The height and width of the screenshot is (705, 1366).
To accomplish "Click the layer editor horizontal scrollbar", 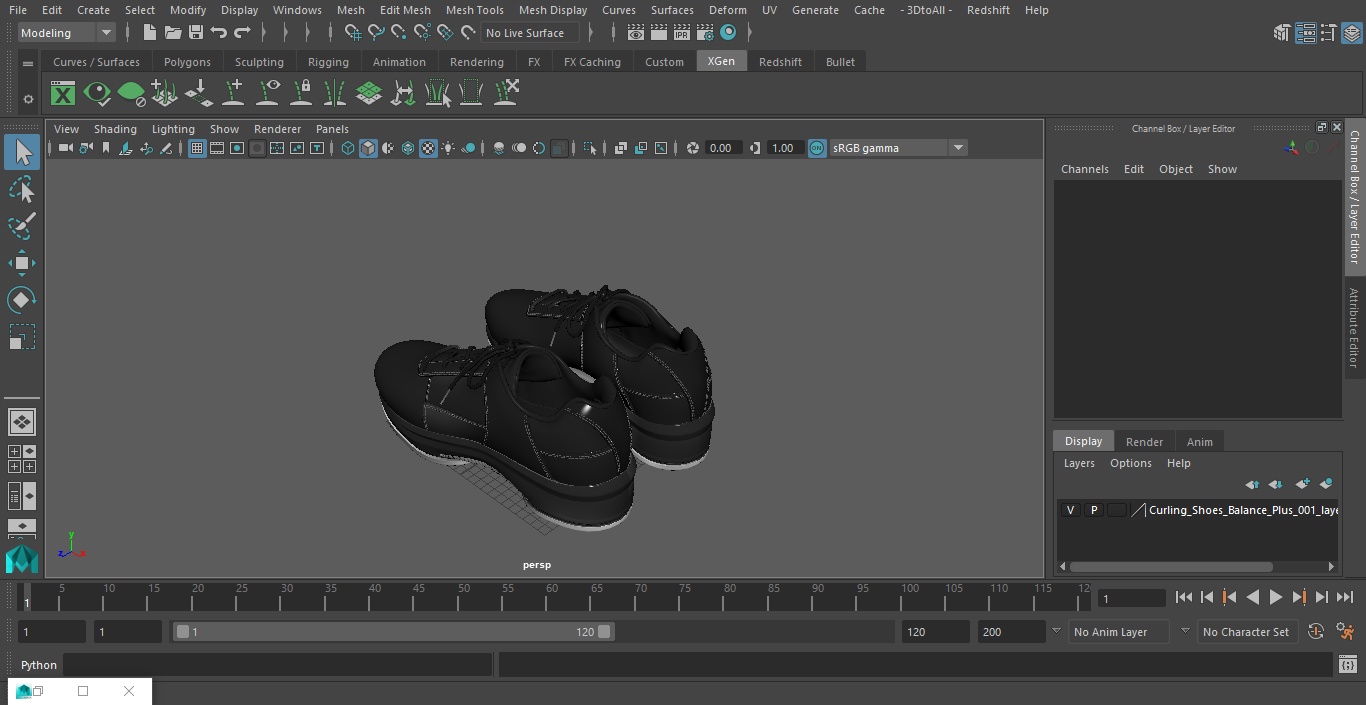I will tap(1172, 567).
